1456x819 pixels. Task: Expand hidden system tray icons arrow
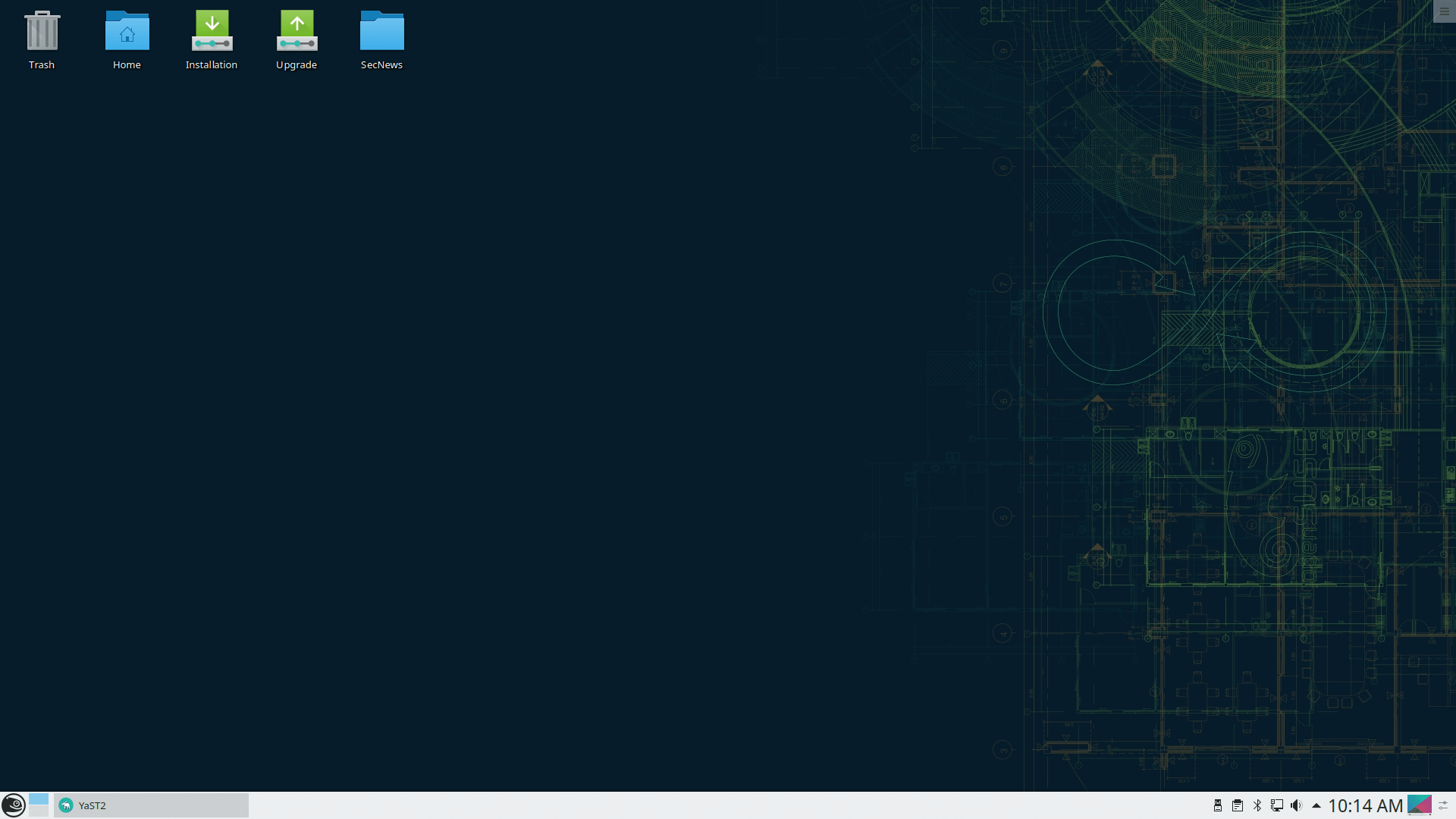pos(1316,805)
